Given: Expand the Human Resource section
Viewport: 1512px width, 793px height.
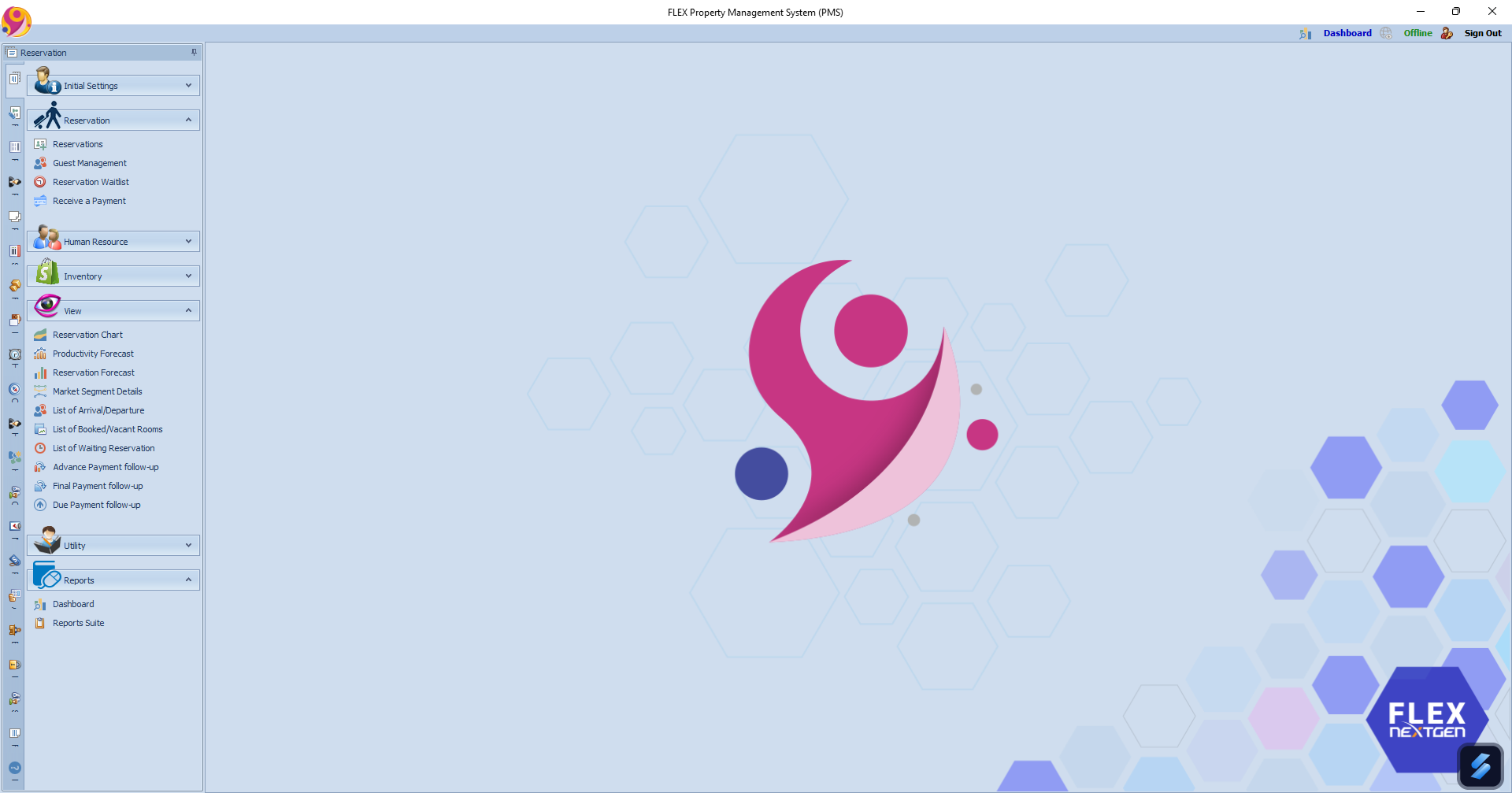Looking at the screenshot, I should [x=188, y=242].
